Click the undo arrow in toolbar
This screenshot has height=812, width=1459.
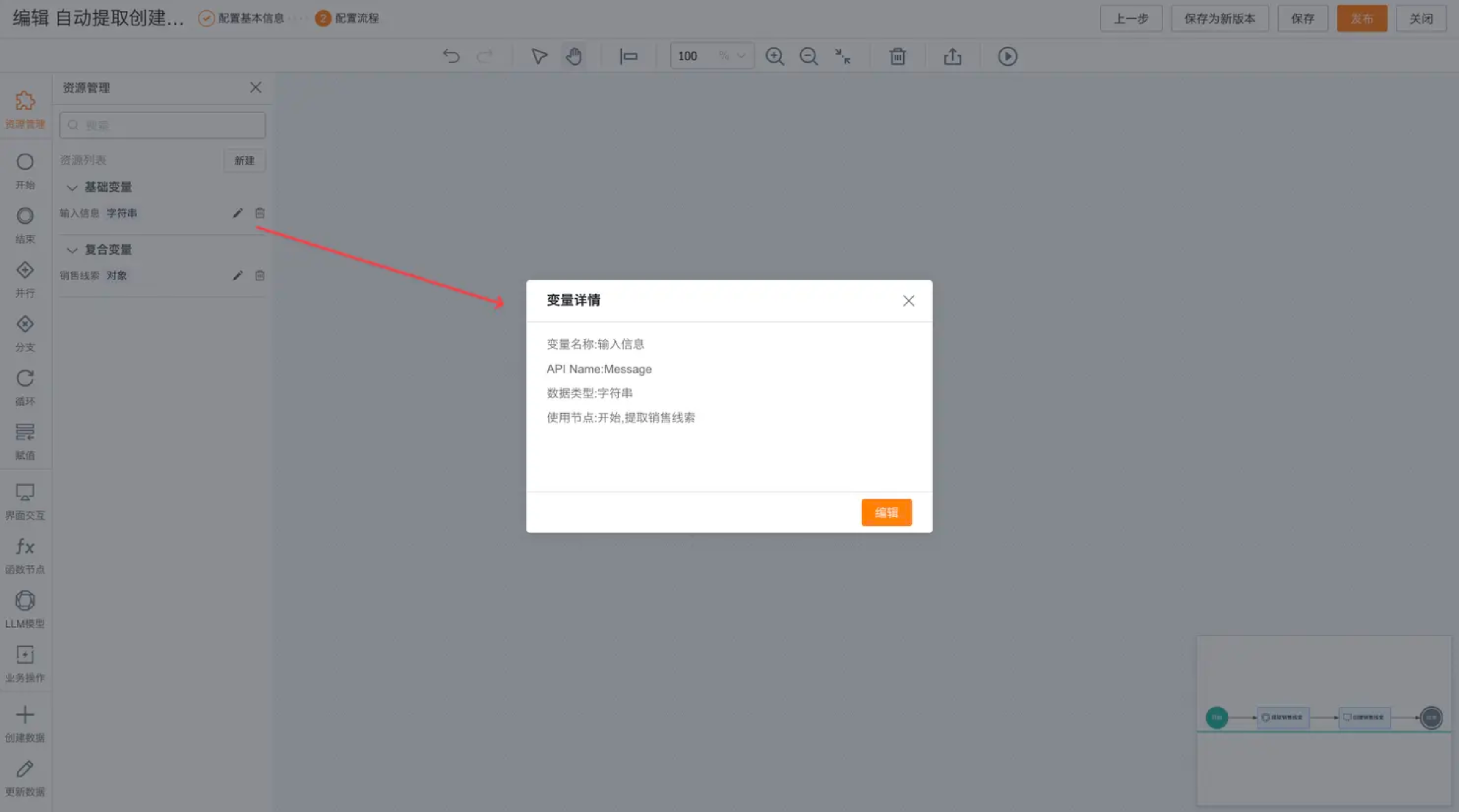(451, 56)
